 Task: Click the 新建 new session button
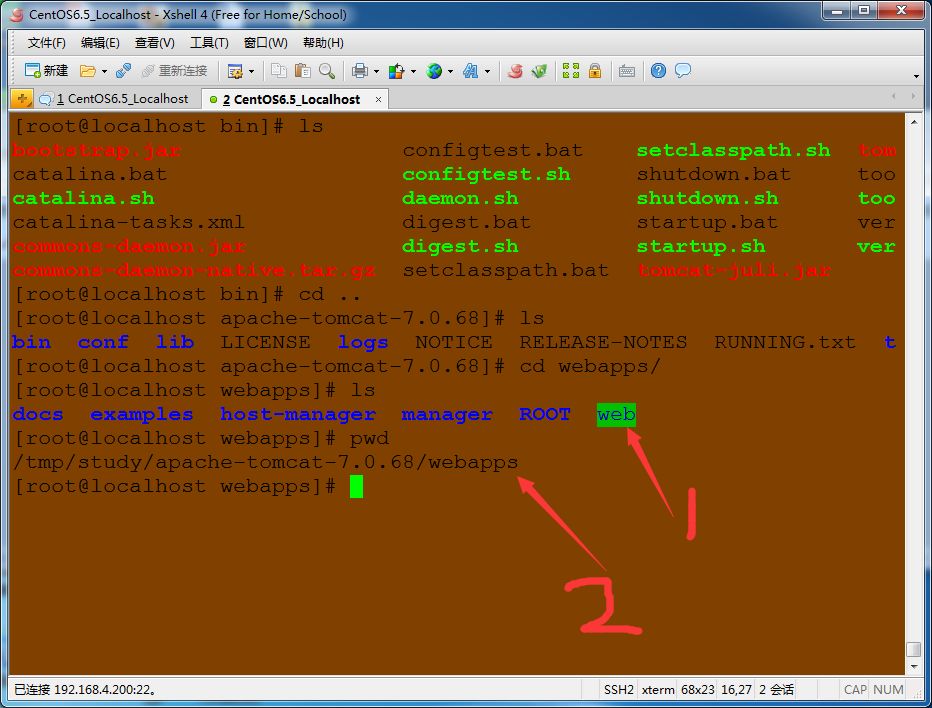pyautogui.click(x=46, y=71)
